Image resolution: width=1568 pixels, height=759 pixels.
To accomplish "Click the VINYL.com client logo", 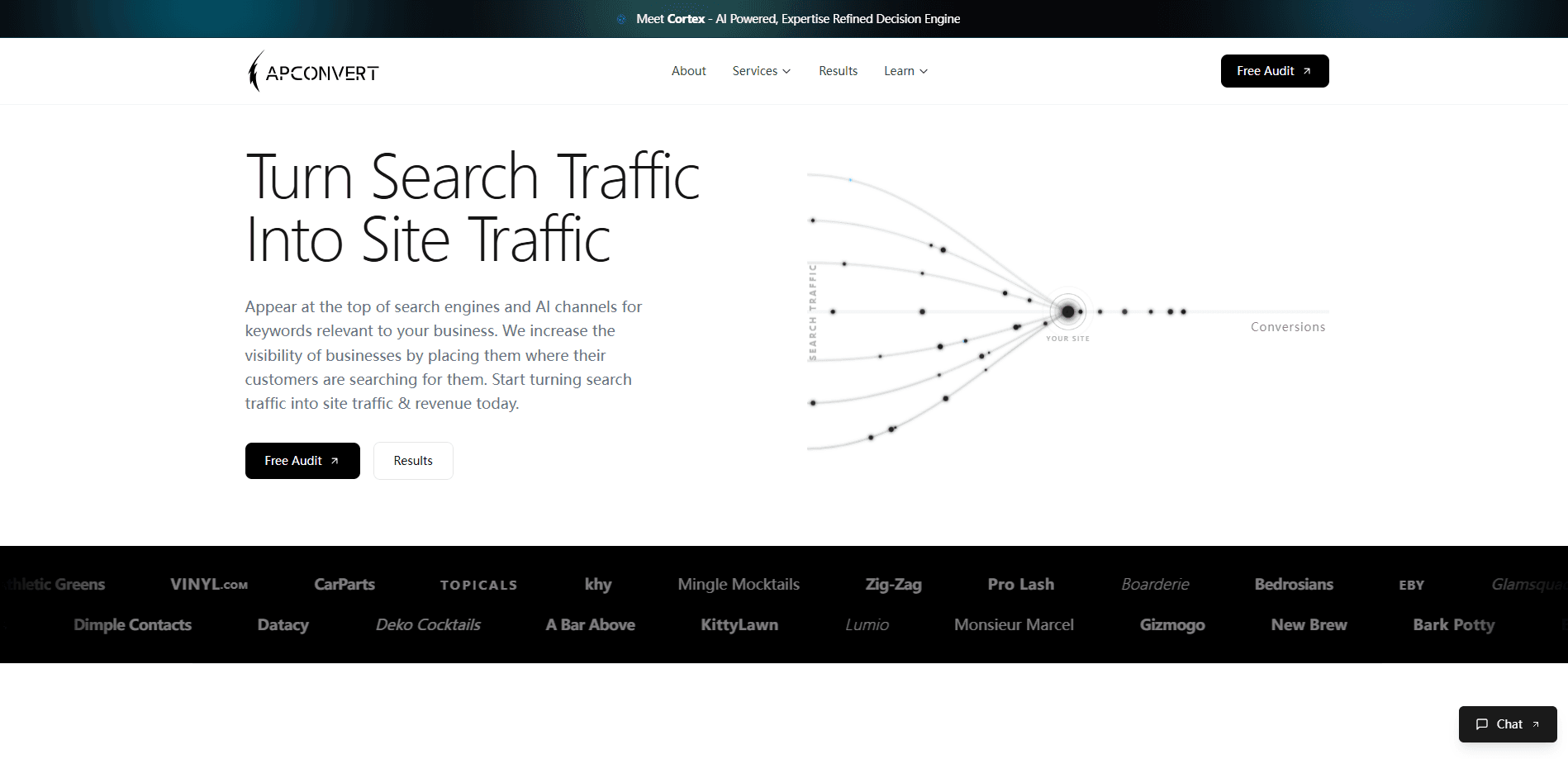I will tap(209, 584).
